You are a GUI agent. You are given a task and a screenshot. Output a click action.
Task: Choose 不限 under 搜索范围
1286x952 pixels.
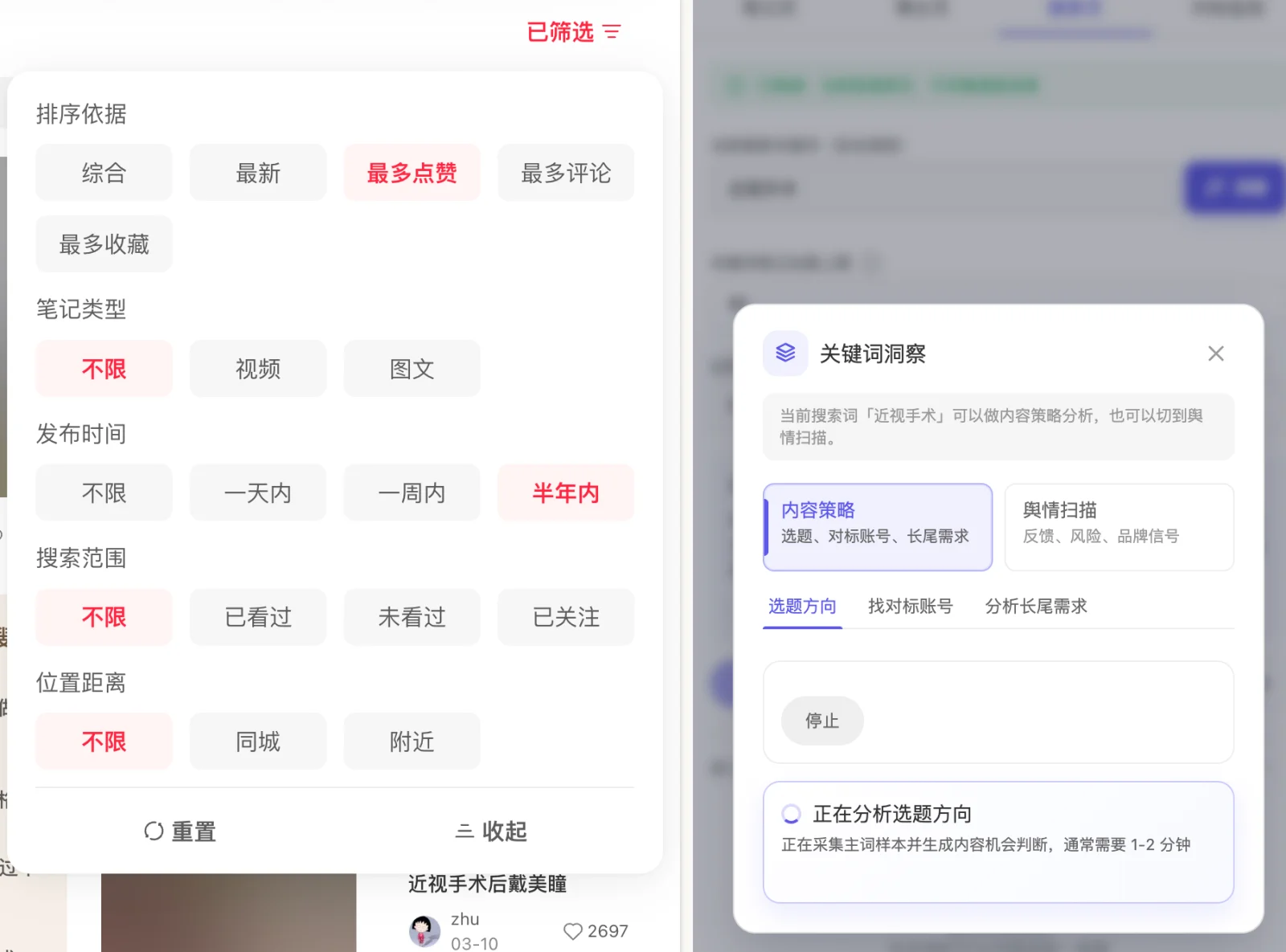104,617
